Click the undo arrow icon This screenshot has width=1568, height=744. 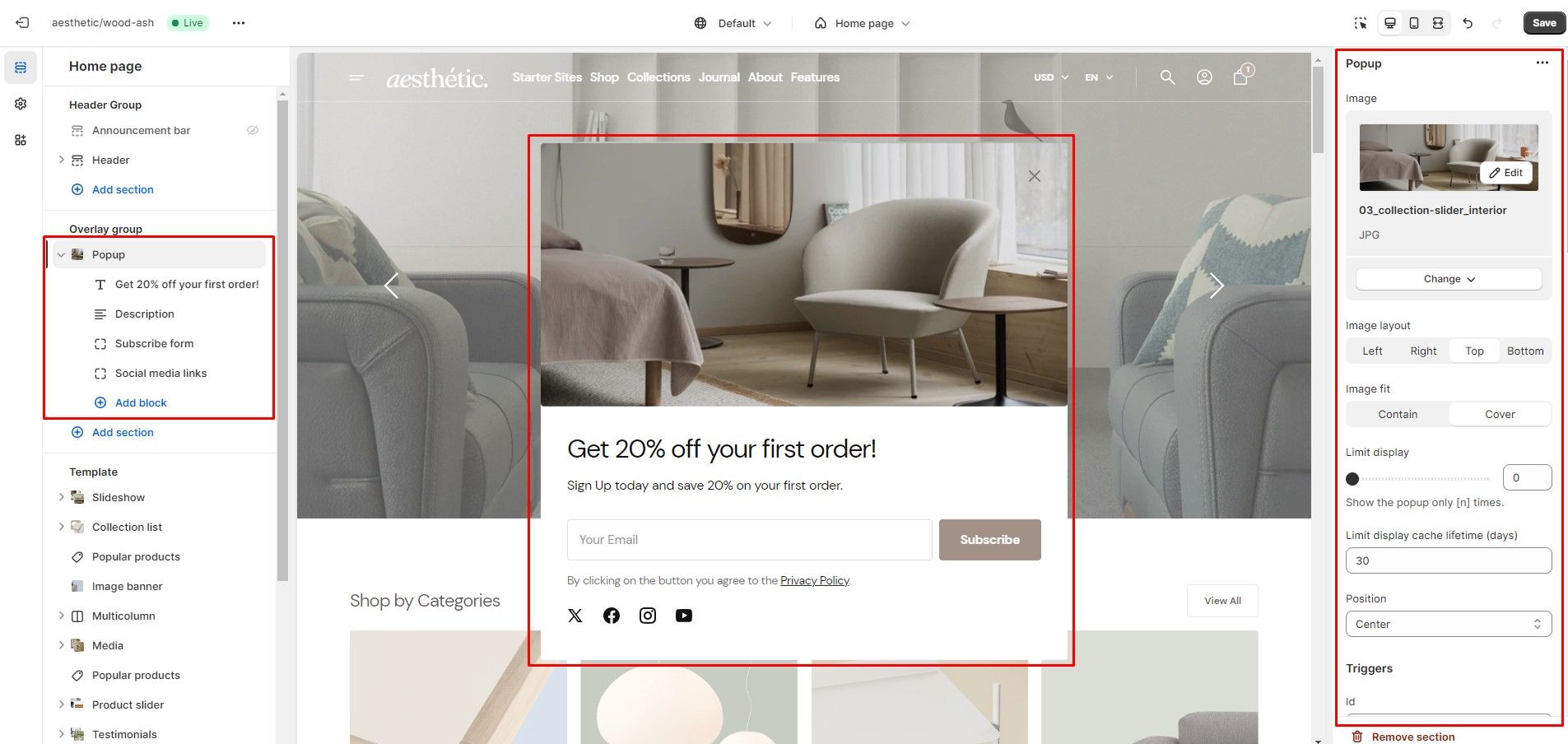(1468, 23)
